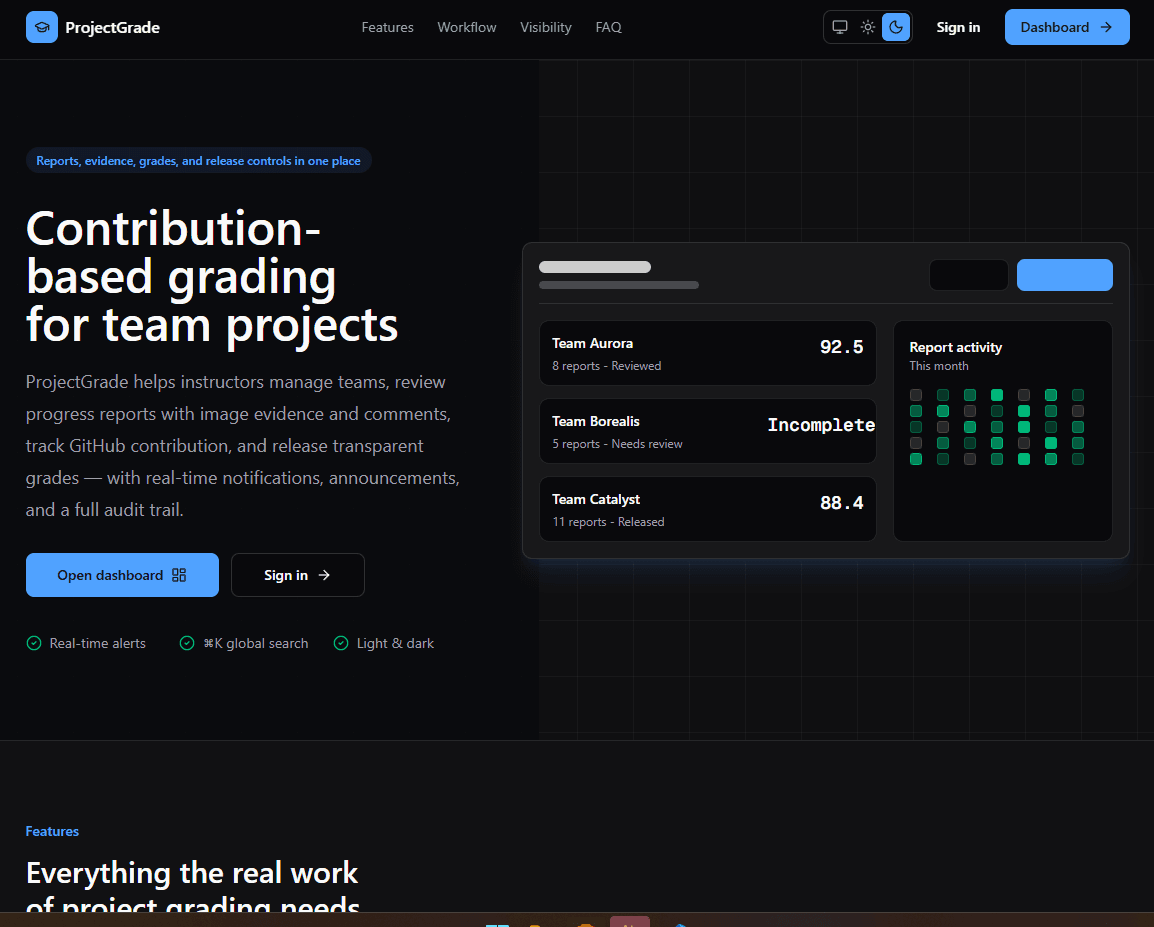The height and width of the screenshot is (927, 1154).
Task: Click the ProjectGrade graduation cap logo icon
Action: [42, 27]
